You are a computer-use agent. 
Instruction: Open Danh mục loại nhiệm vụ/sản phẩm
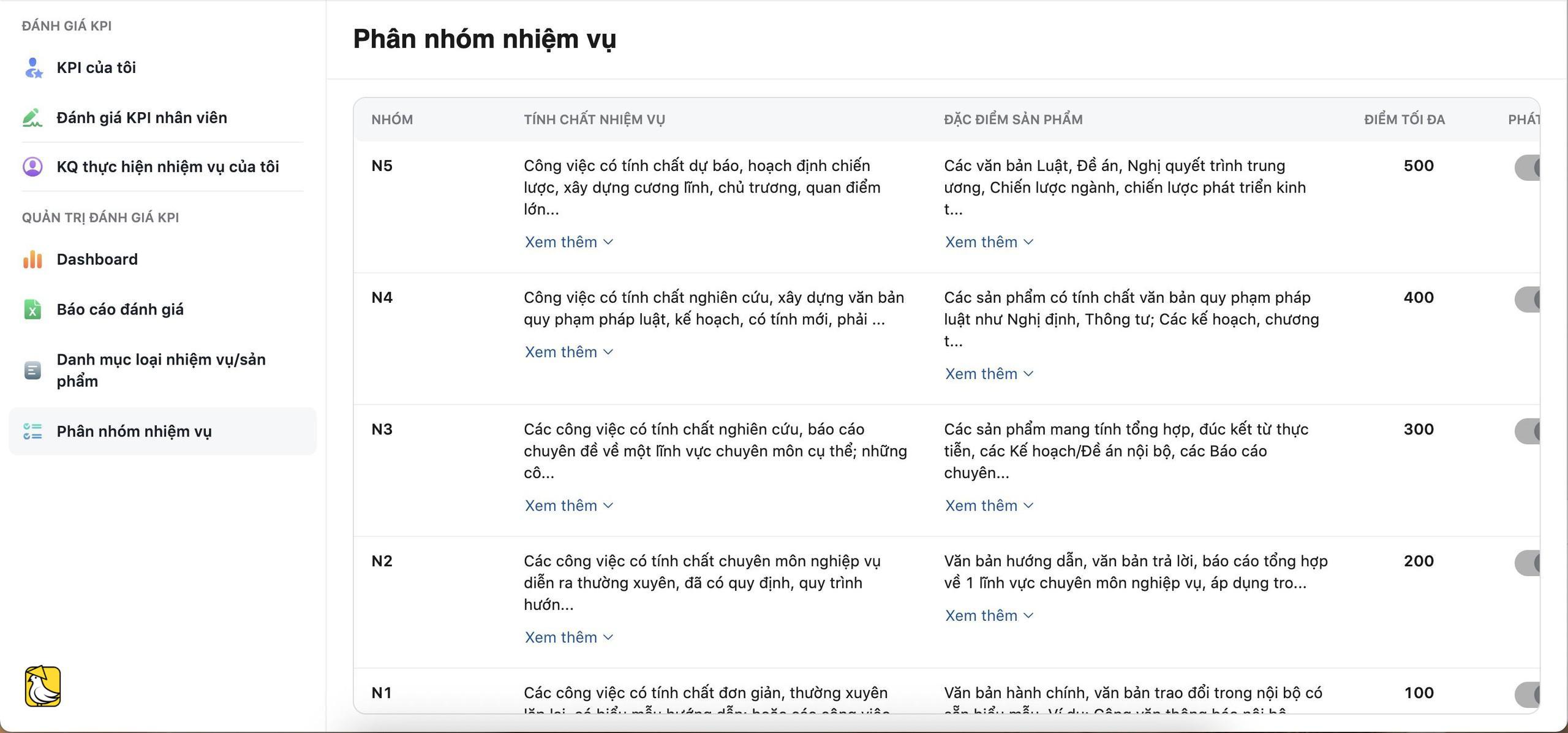click(162, 370)
